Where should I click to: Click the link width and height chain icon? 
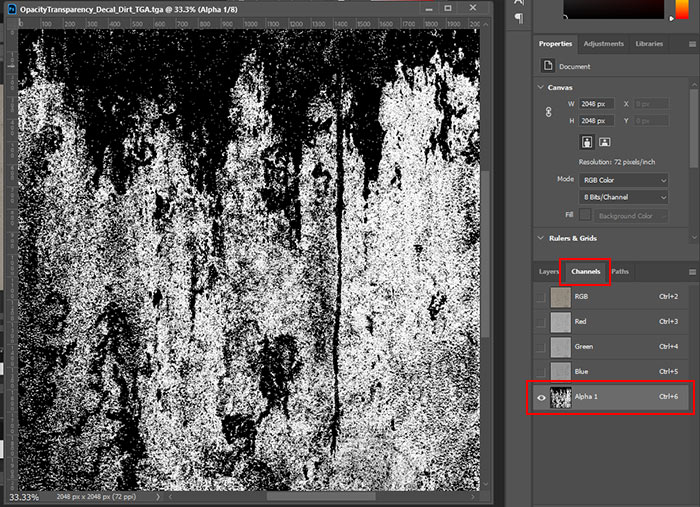[548, 112]
